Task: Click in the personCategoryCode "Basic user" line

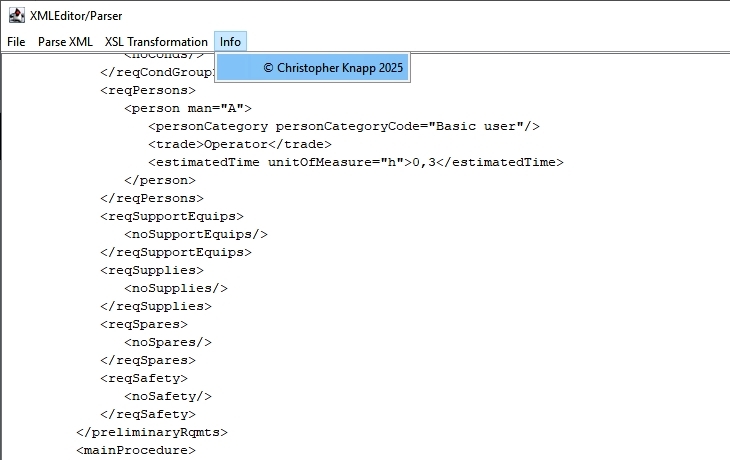Action: click(x=343, y=126)
